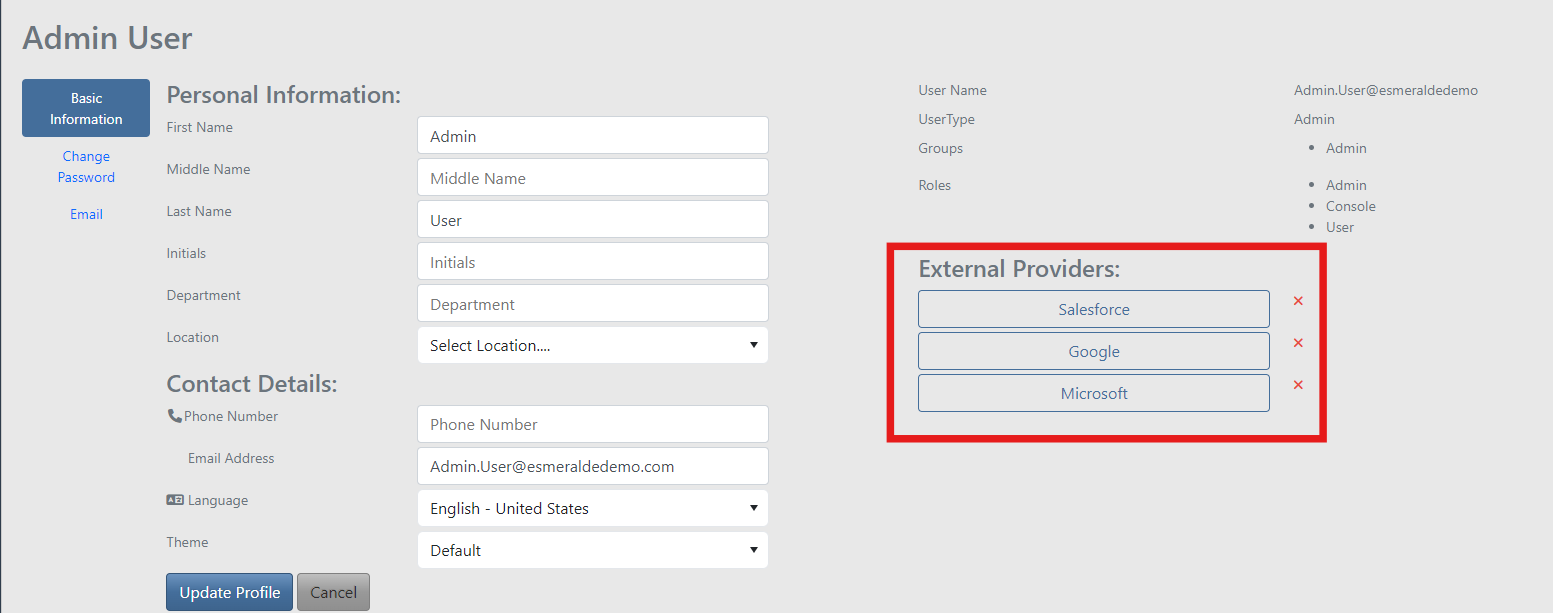Cancel the profile changes
Viewport: 1553px width, 613px height.
(333, 592)
